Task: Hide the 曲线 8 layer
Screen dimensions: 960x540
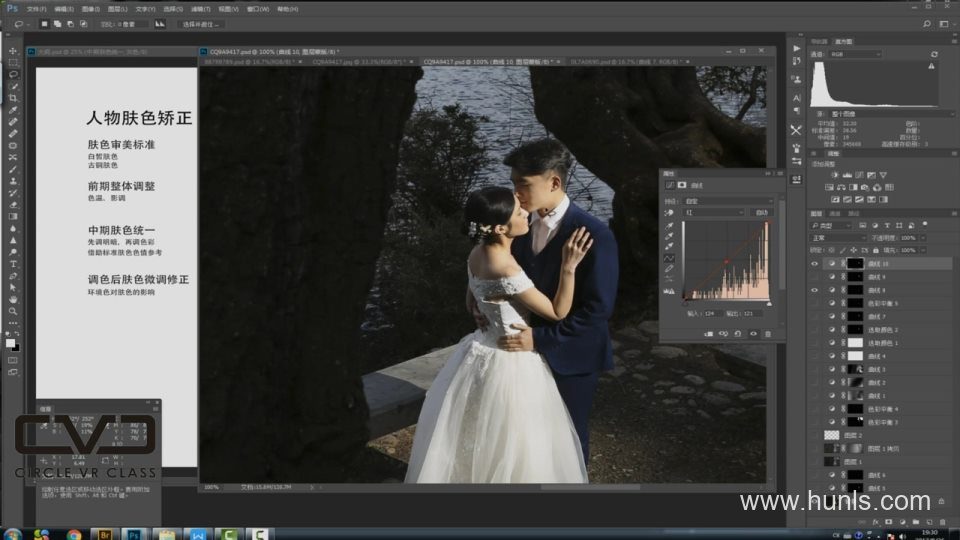Action: click(x=814, y=290)
